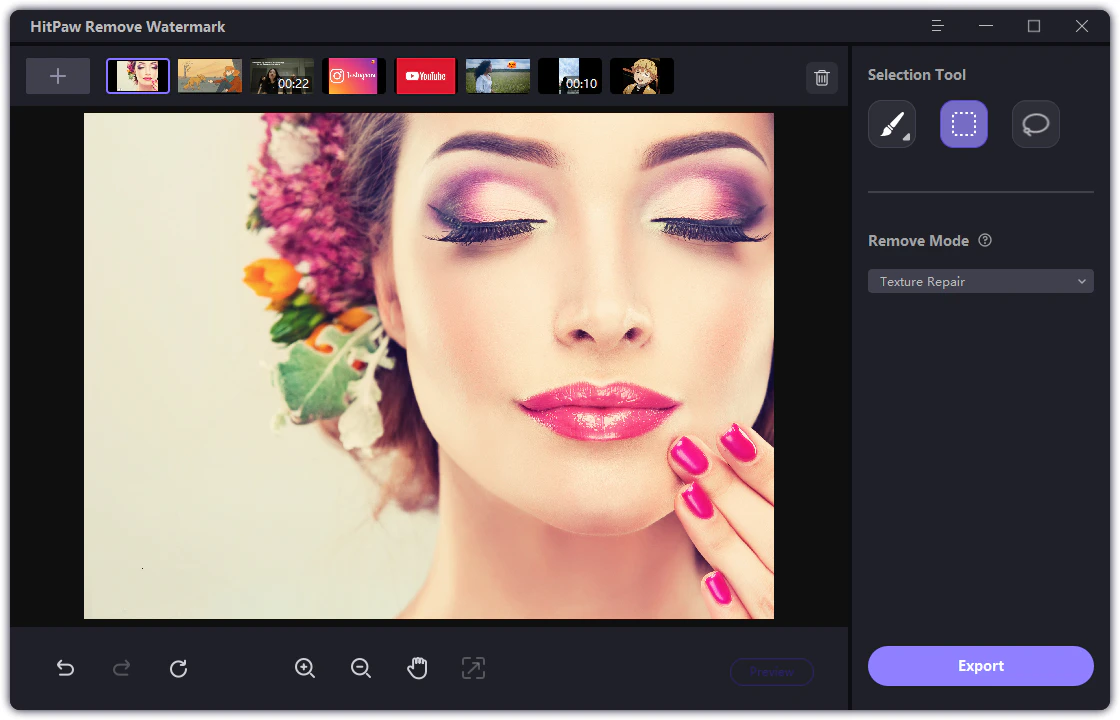The height and width of the screenshot is (720, 1120).
Task: Undo the last edit
Action: 65,668
